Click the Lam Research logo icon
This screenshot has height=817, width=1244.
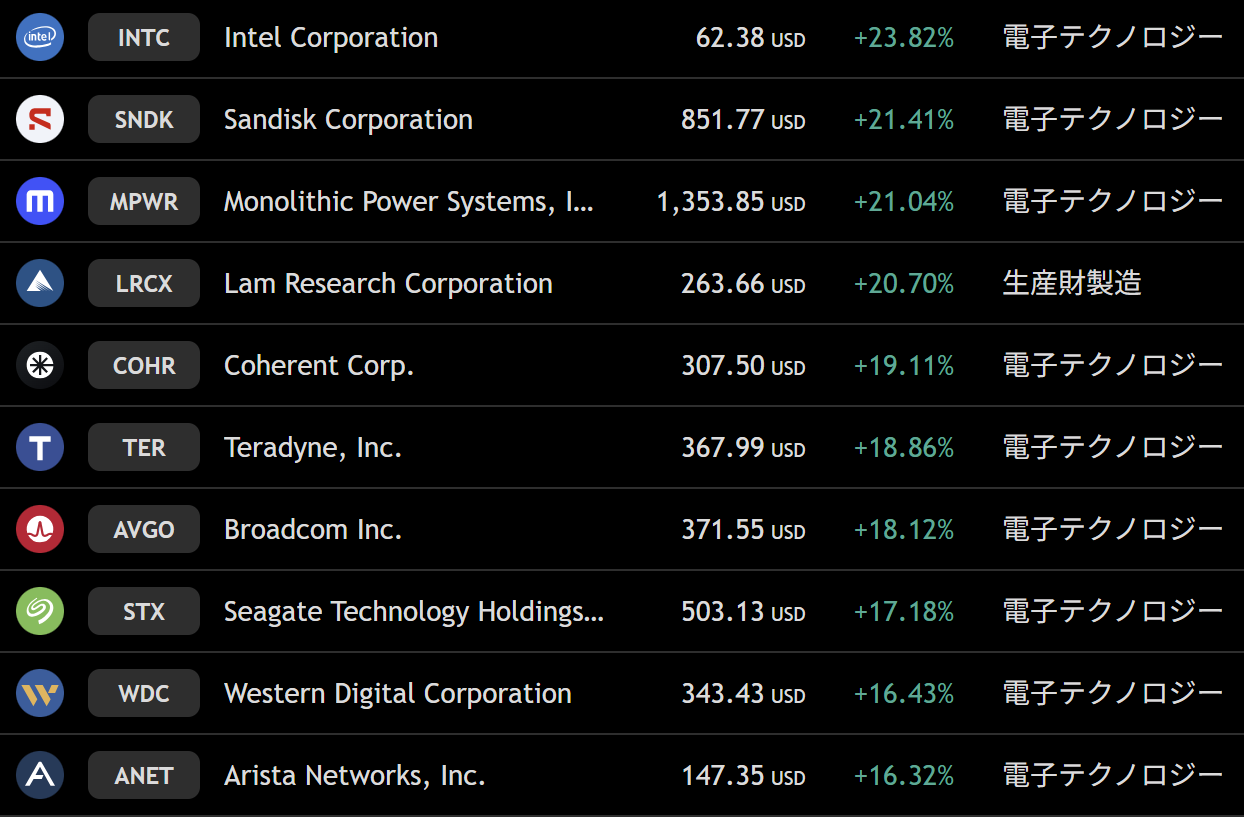[40, 284]
